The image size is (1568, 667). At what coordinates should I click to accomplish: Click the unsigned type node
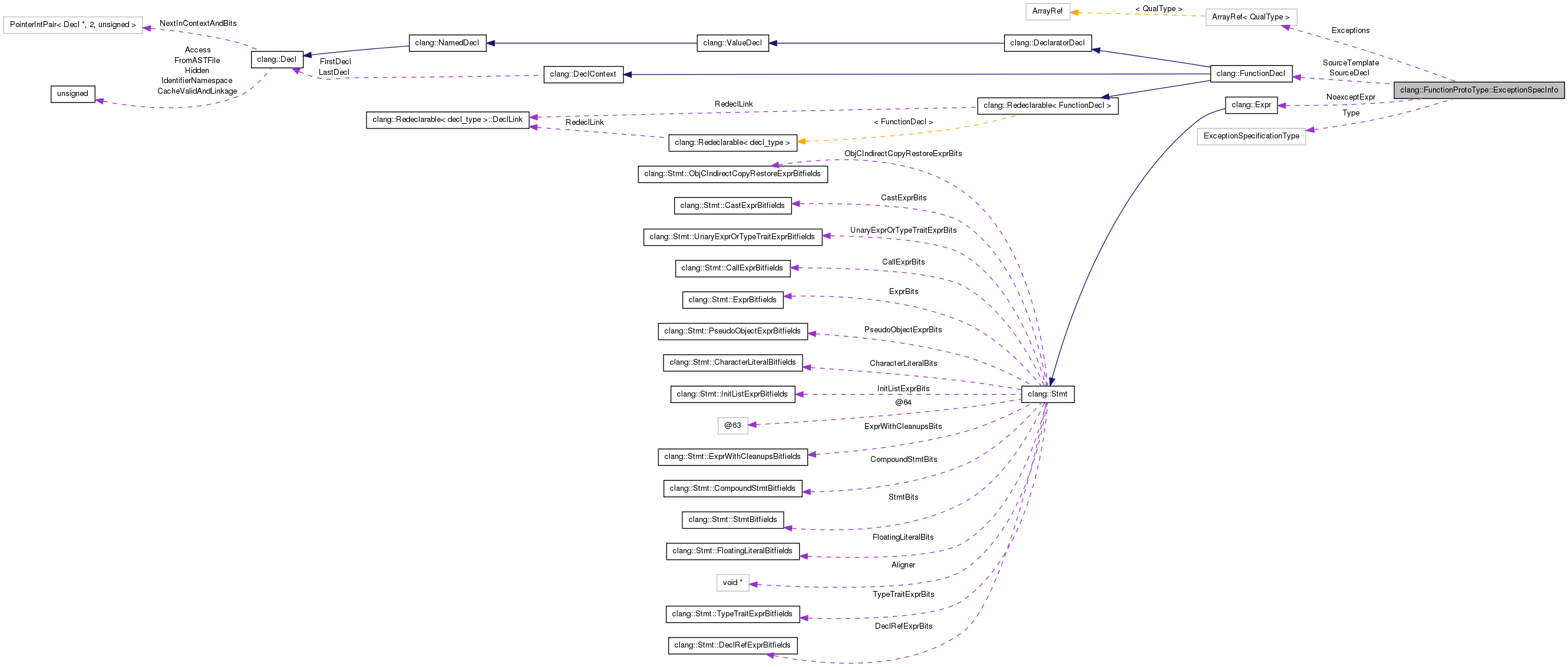pos(72,94)
